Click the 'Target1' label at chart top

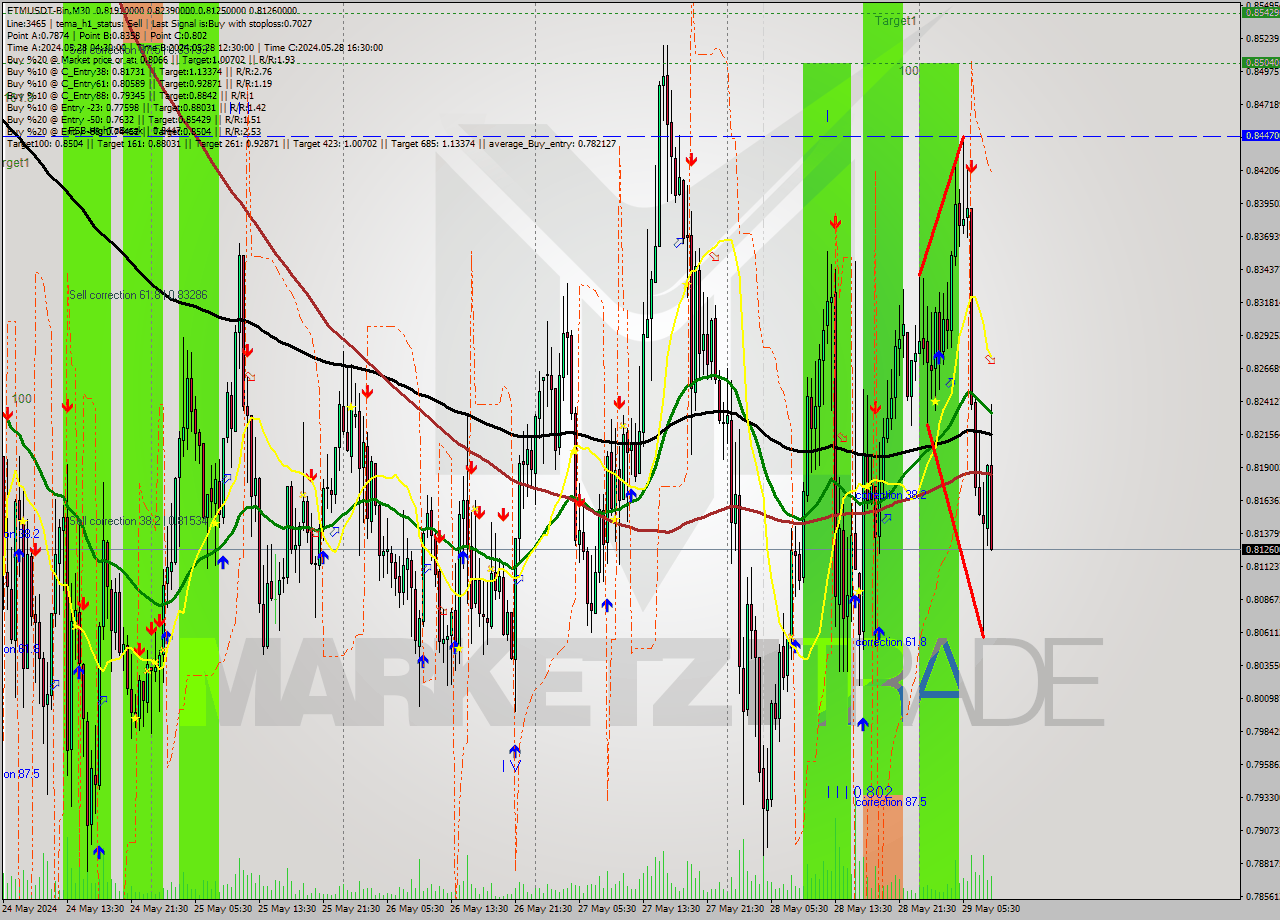click(895, 20)
